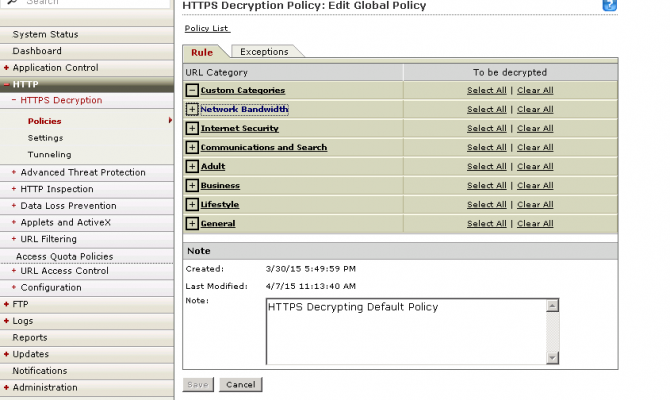Select Policies under HTTPS Decryption

click(44, 121)
